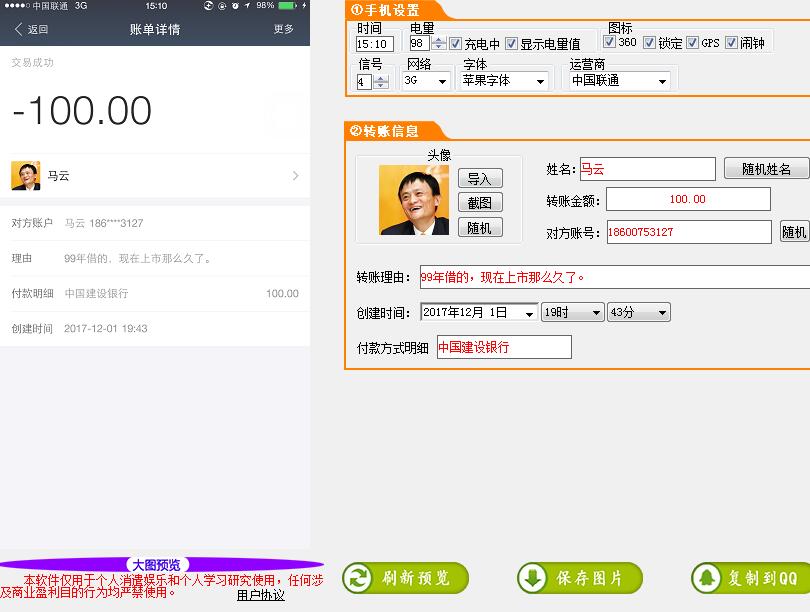Click the 对方账号 input field
Image resolution: width=810 pixels, height=612 pixels.
689,232
